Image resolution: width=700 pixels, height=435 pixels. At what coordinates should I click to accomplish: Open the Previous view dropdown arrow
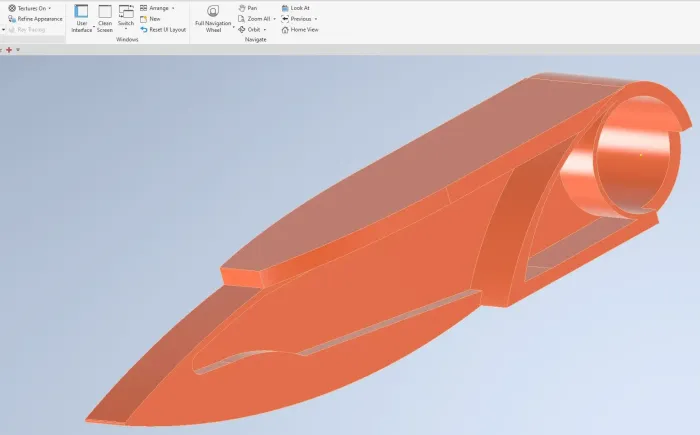[317, 19]
